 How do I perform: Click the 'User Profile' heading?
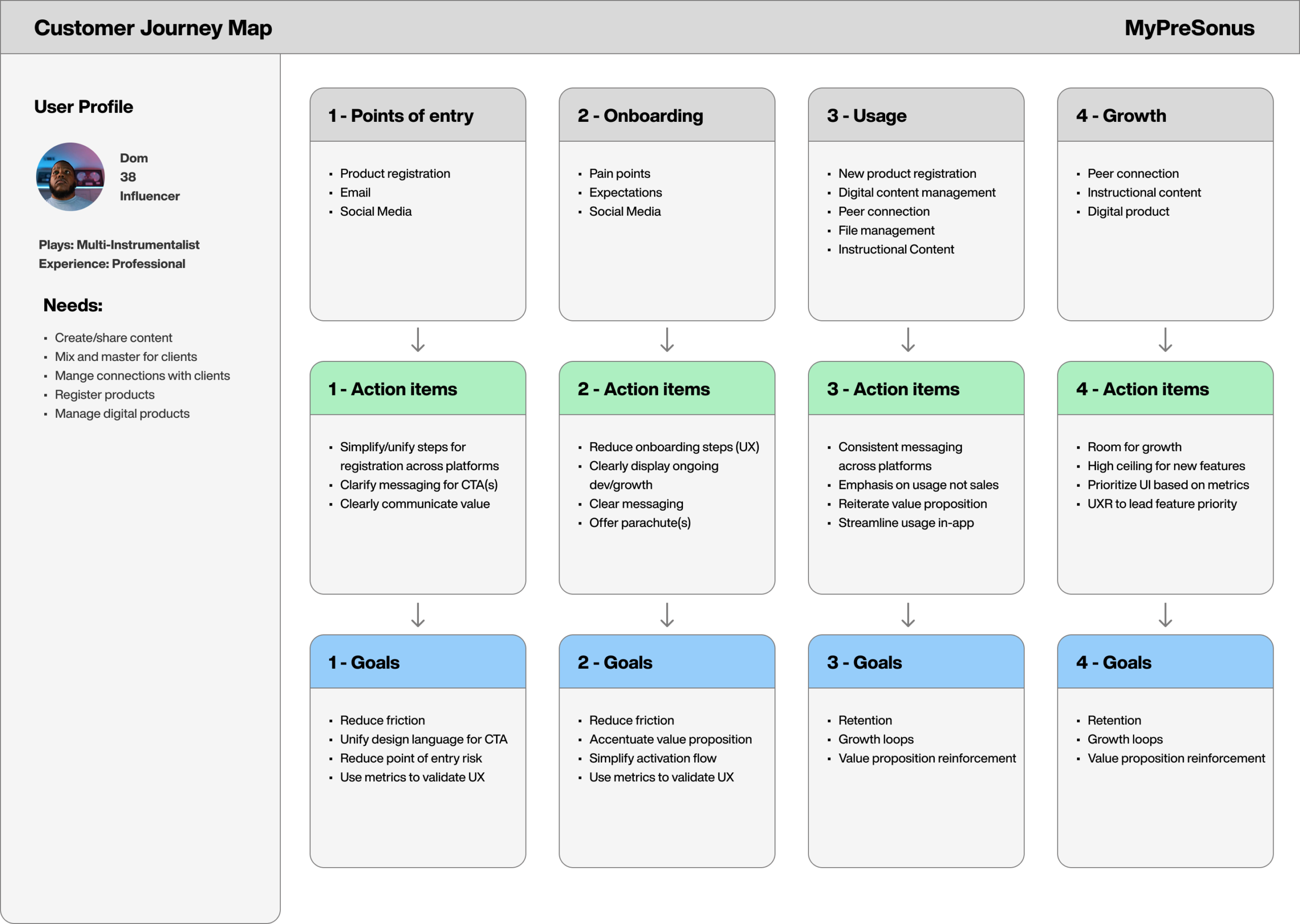point(84,107)
